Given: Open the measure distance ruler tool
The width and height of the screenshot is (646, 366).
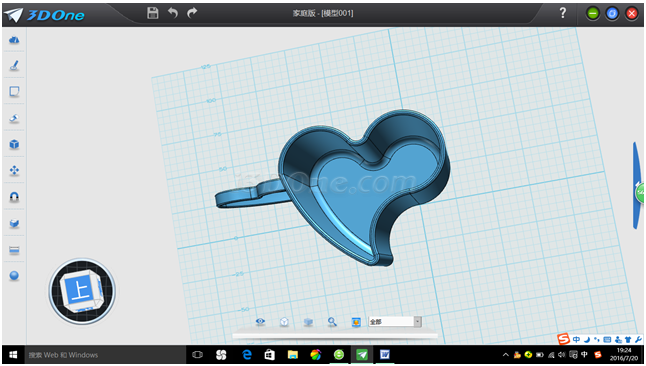Looking at the screenshot, I should (x=14, y=250).
